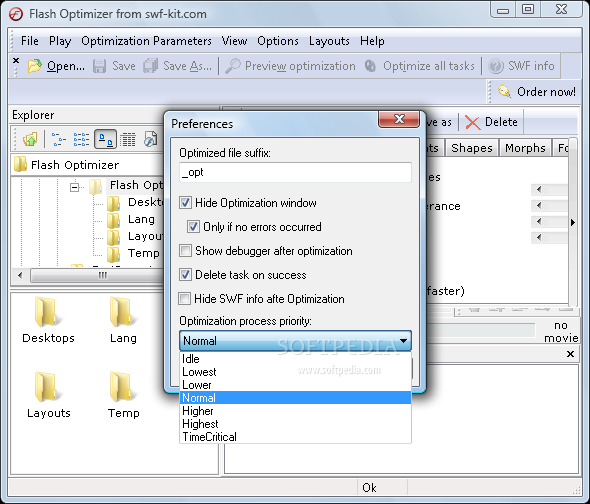590x504 pixels.
Task: Click the Flash file filter icon in Explorer
Action: pyautogui.click(x=151, y=139)
